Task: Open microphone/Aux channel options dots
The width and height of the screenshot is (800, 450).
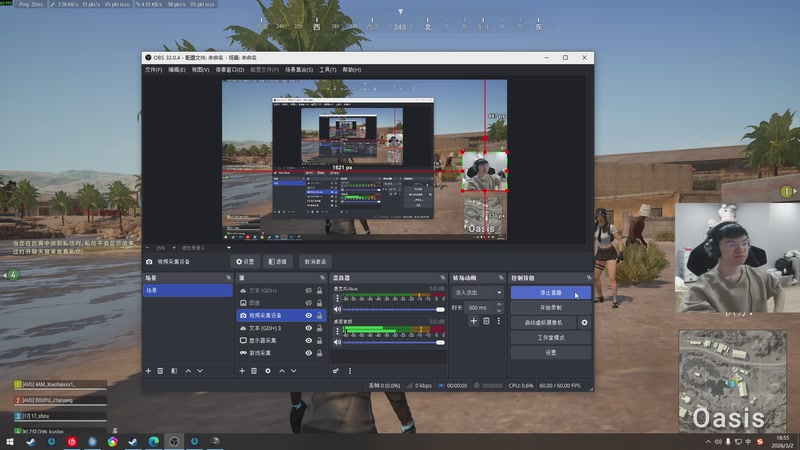Action: tap(337, 298)
